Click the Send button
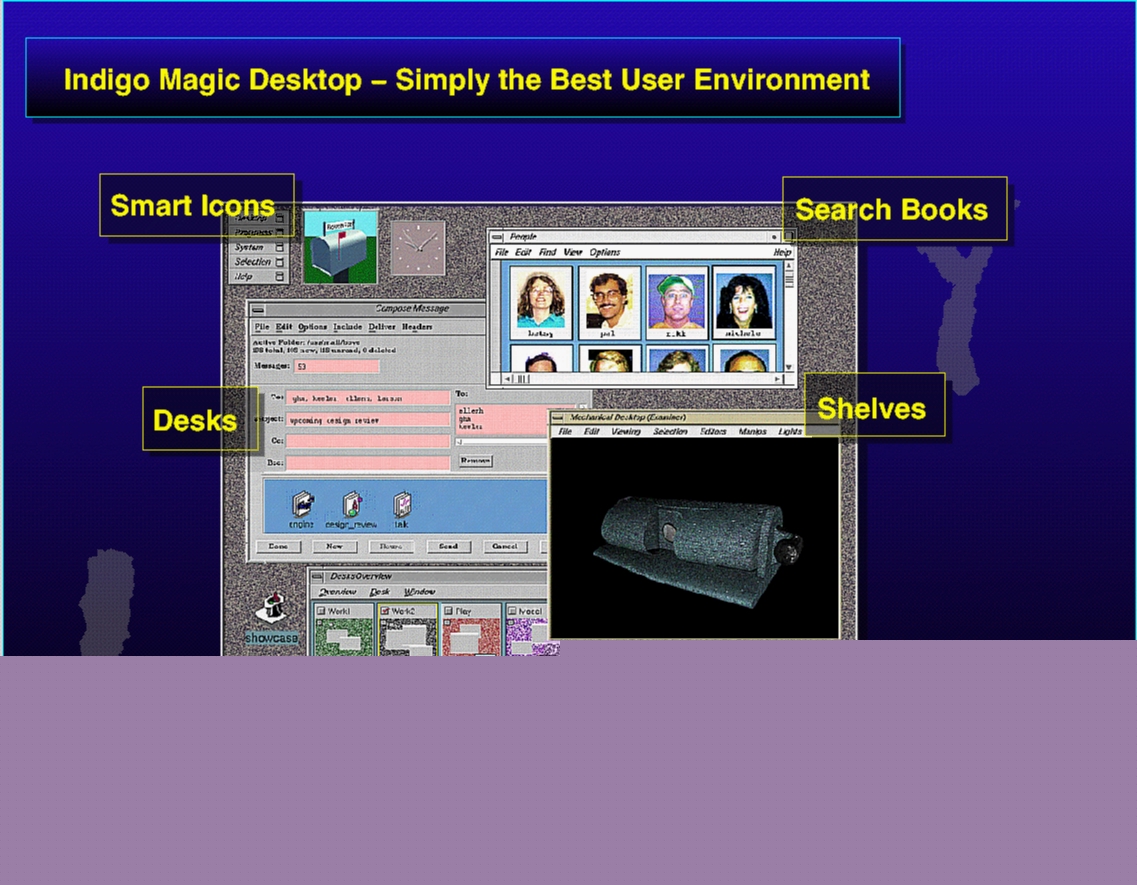 coord(448,546)
